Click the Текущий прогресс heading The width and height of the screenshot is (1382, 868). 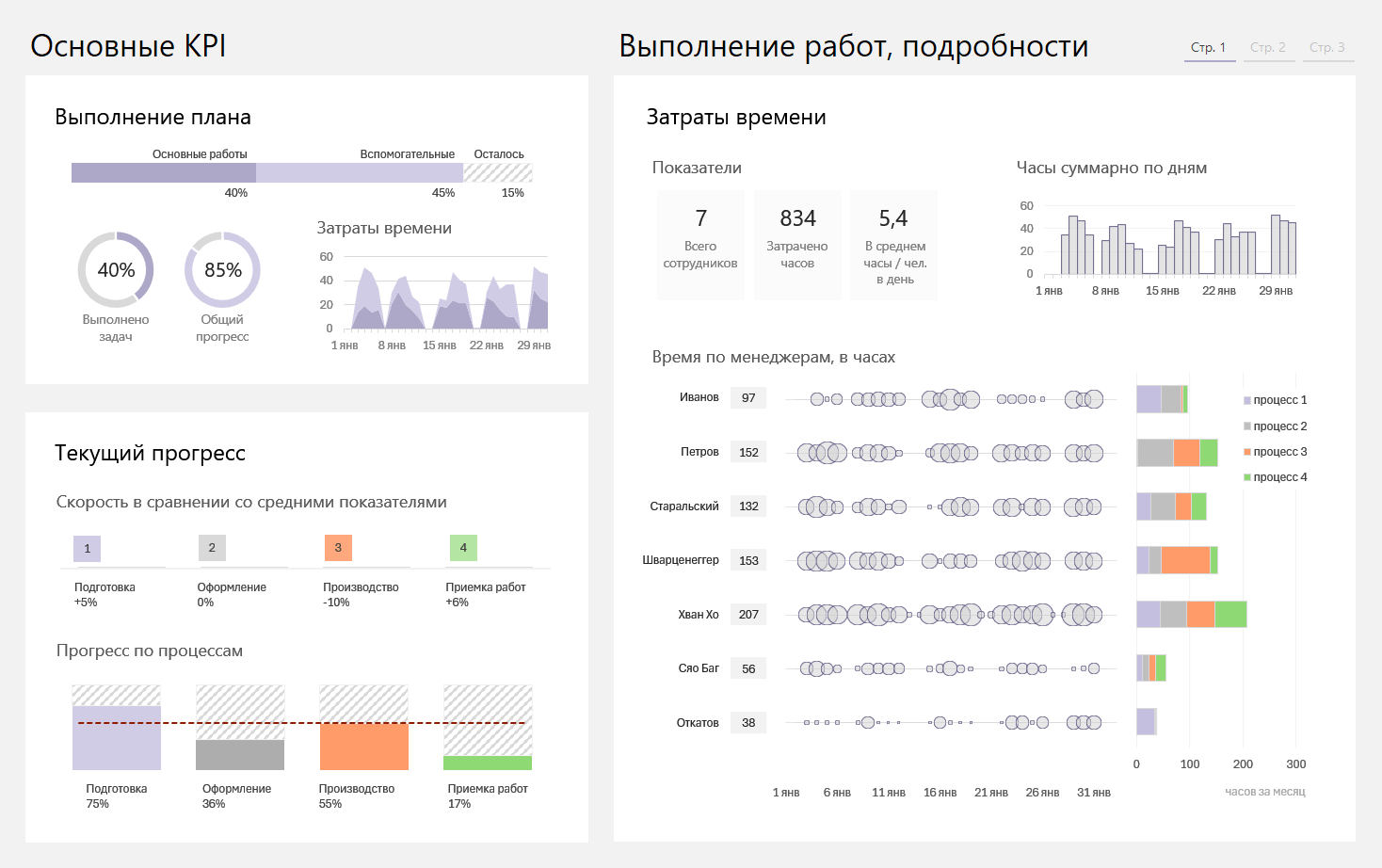150,453
